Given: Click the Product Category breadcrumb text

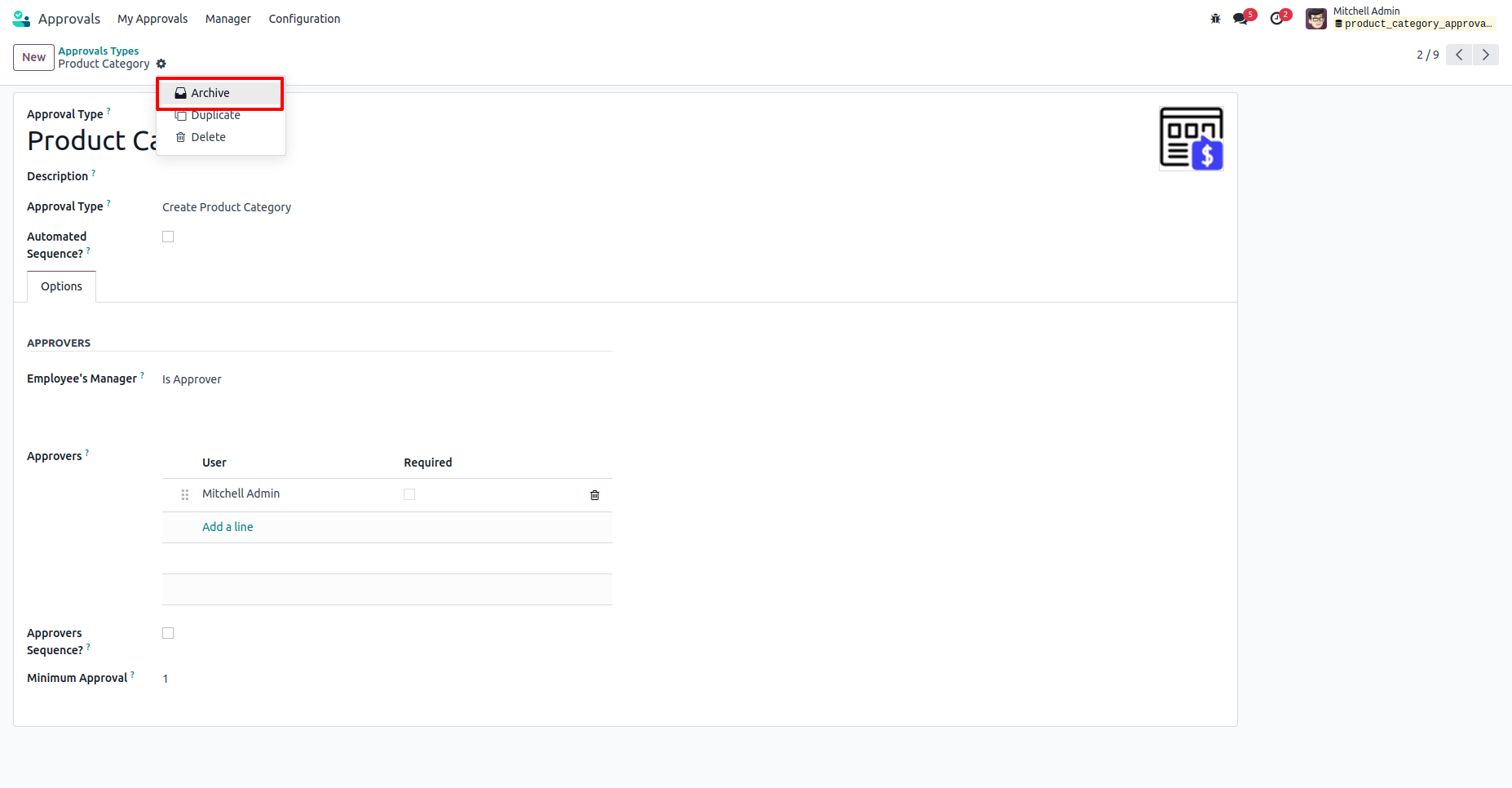Looking at the screenshot, I should click(x=104, y=64).
